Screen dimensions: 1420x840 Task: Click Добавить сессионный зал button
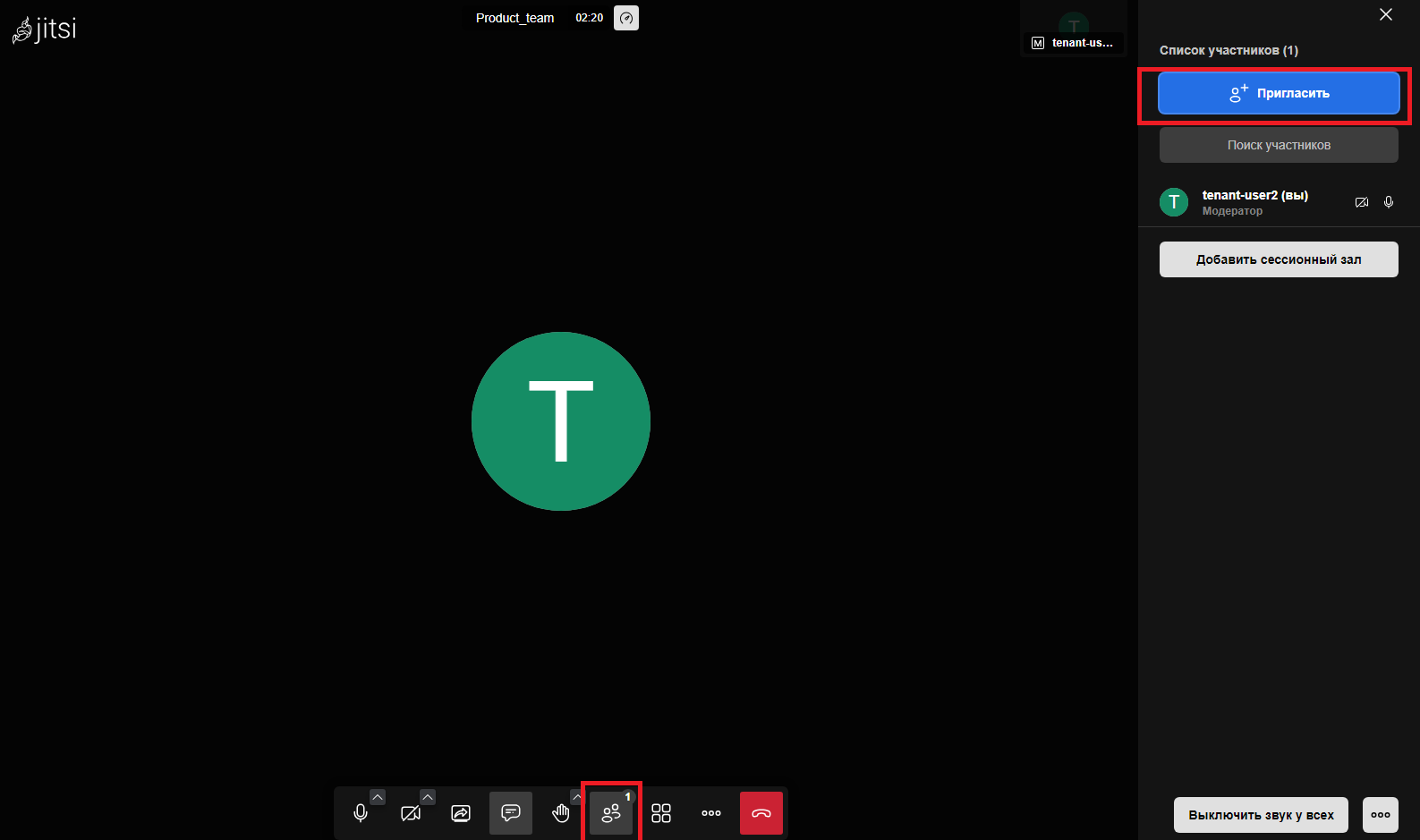click(1279, 259)
